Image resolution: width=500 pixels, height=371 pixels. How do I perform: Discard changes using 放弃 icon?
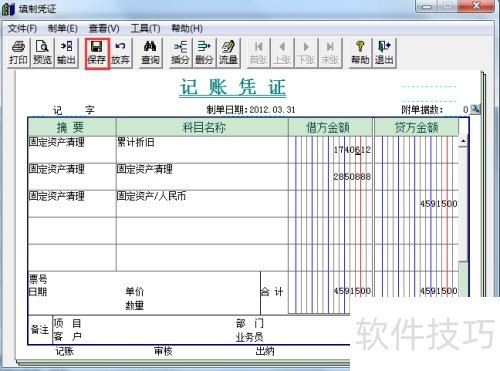click(120, 53)
